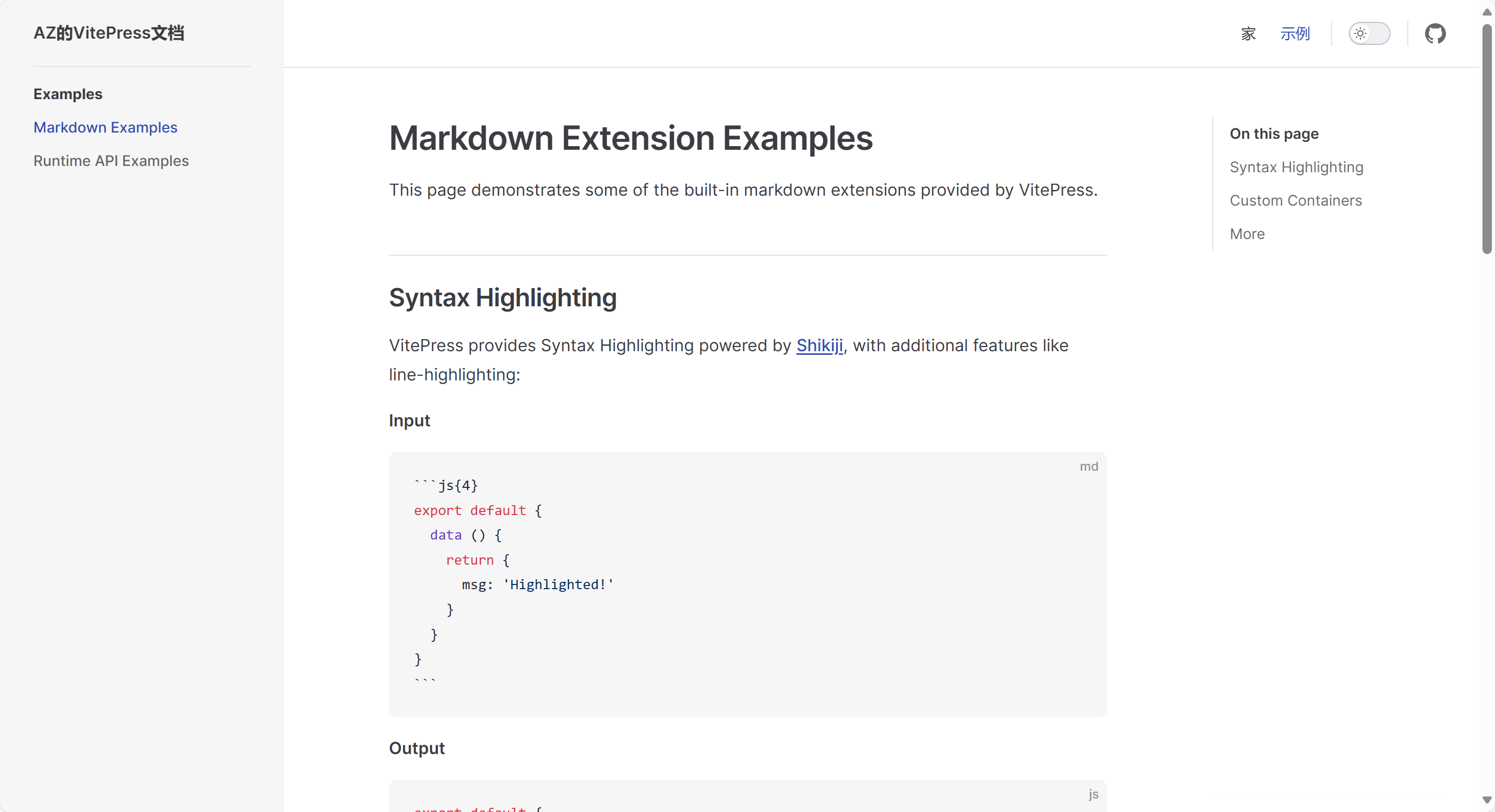1495x812 pixels.
Task: Open the 家 home nav item
Action: 1248,33
